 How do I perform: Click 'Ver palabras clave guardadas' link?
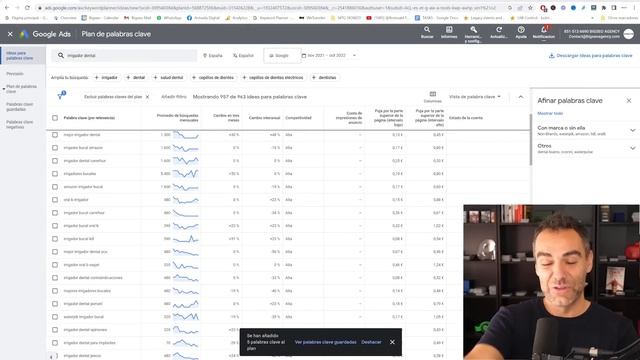click(x=325, y=342)
